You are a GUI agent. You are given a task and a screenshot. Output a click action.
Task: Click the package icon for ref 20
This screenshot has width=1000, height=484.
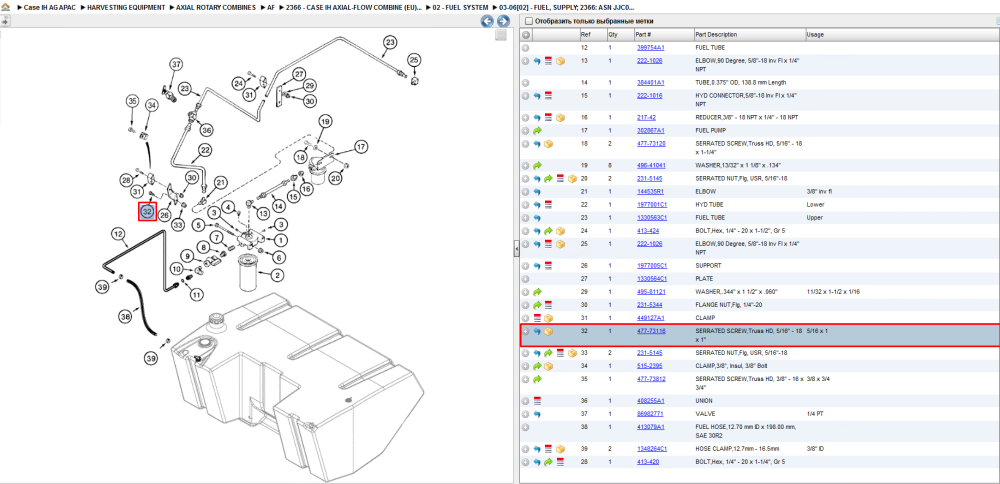click(572, 179)
